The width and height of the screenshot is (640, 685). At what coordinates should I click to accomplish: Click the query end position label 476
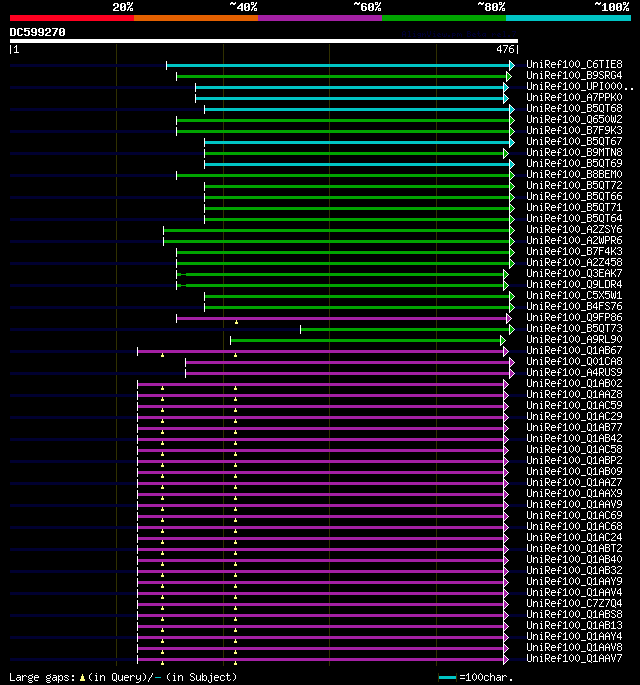pos(505,49)
